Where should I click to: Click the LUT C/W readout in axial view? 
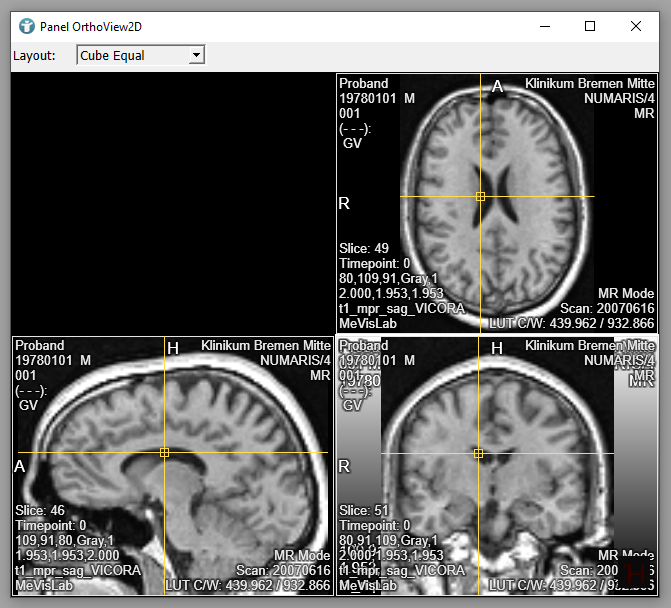[x=571, y=324]
